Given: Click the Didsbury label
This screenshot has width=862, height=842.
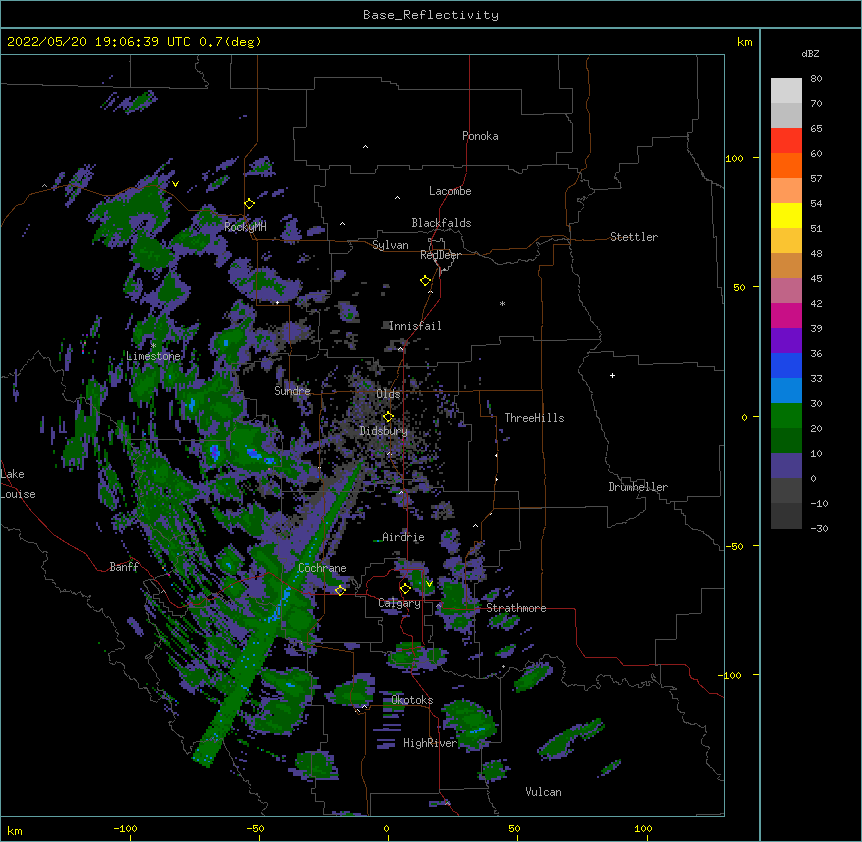Looking at the screenshot, I should point(383,431).
